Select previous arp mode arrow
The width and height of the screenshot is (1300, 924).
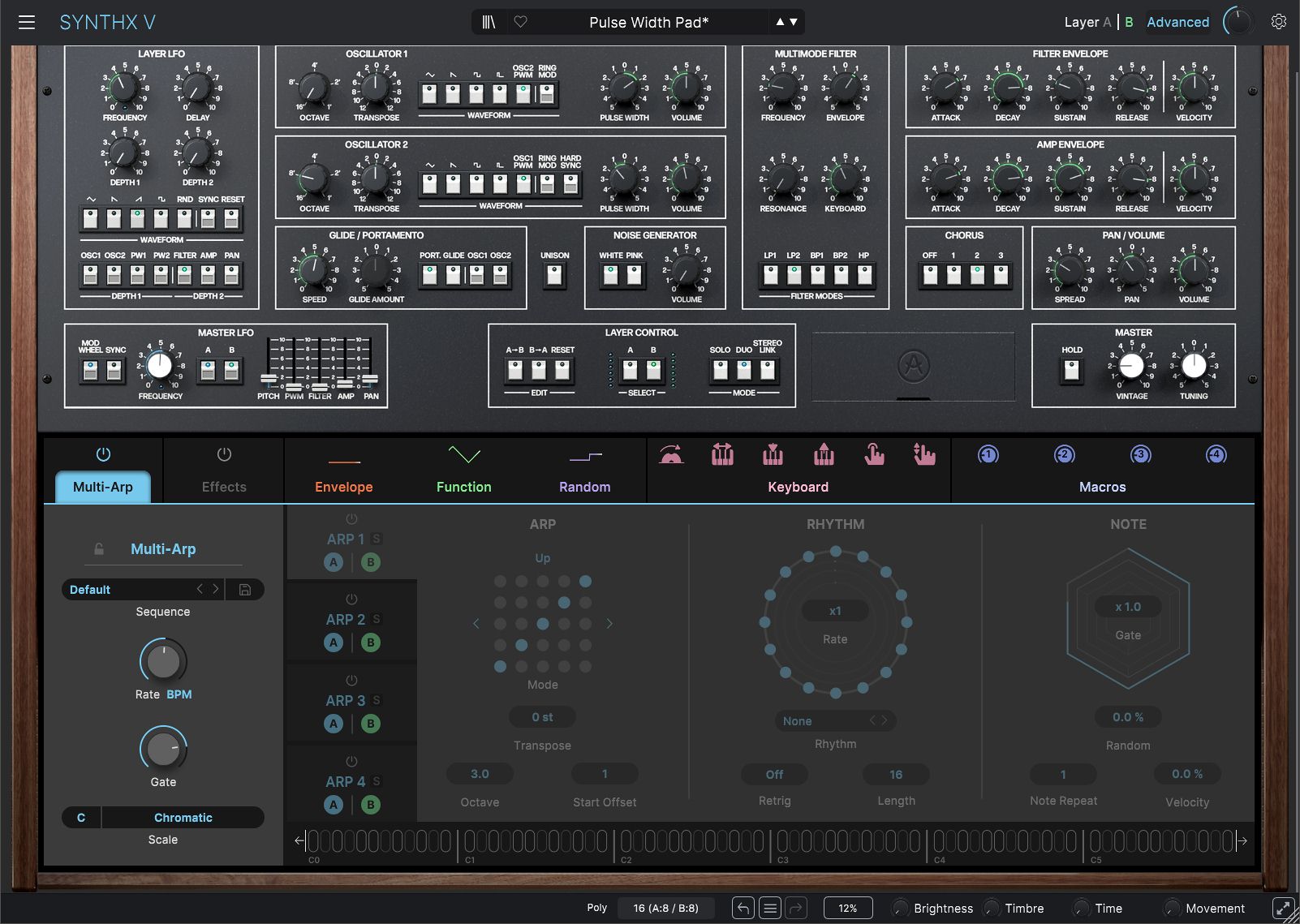click(x=476, y=624)
